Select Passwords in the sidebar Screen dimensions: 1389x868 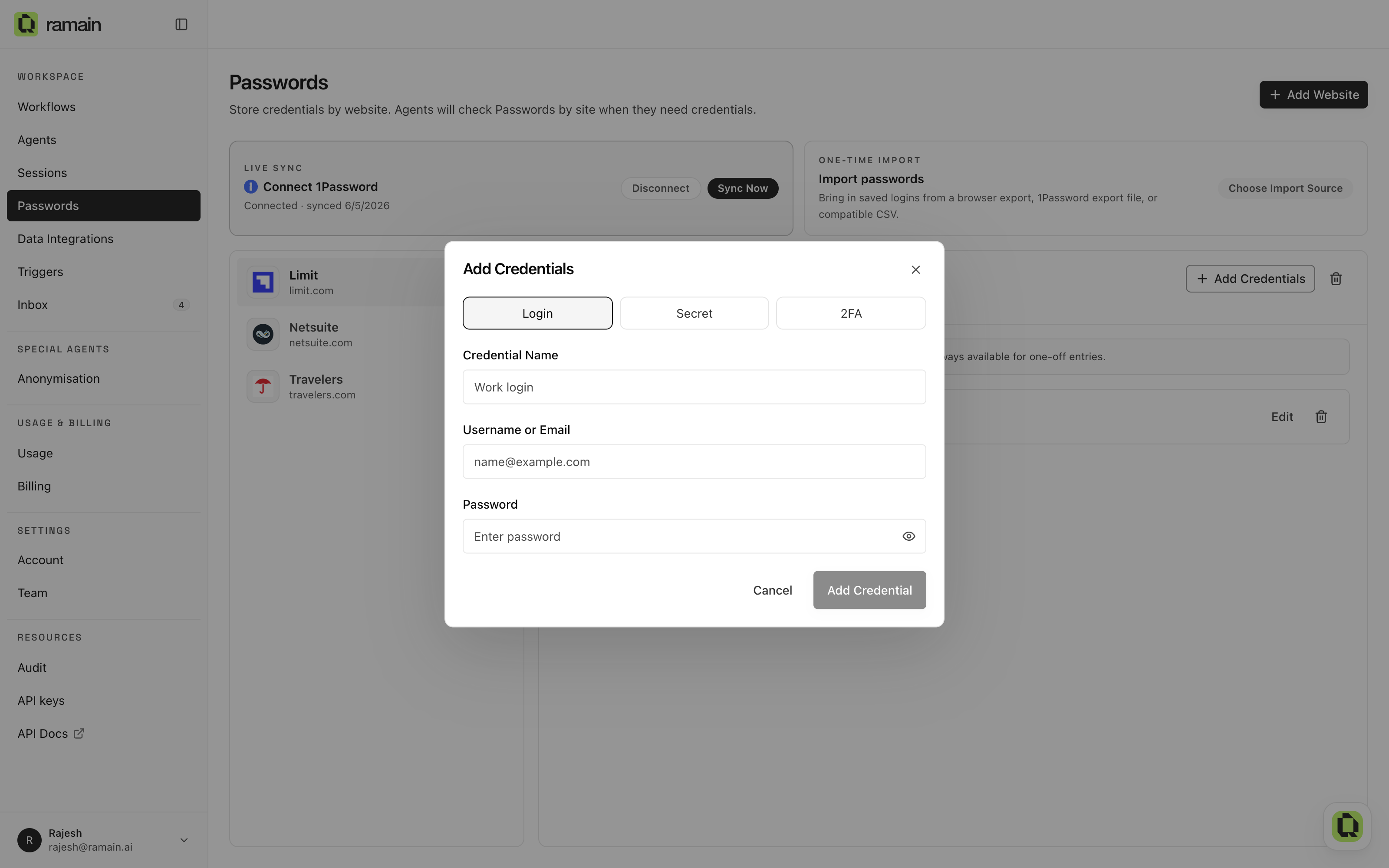click(x=103, y=206)
